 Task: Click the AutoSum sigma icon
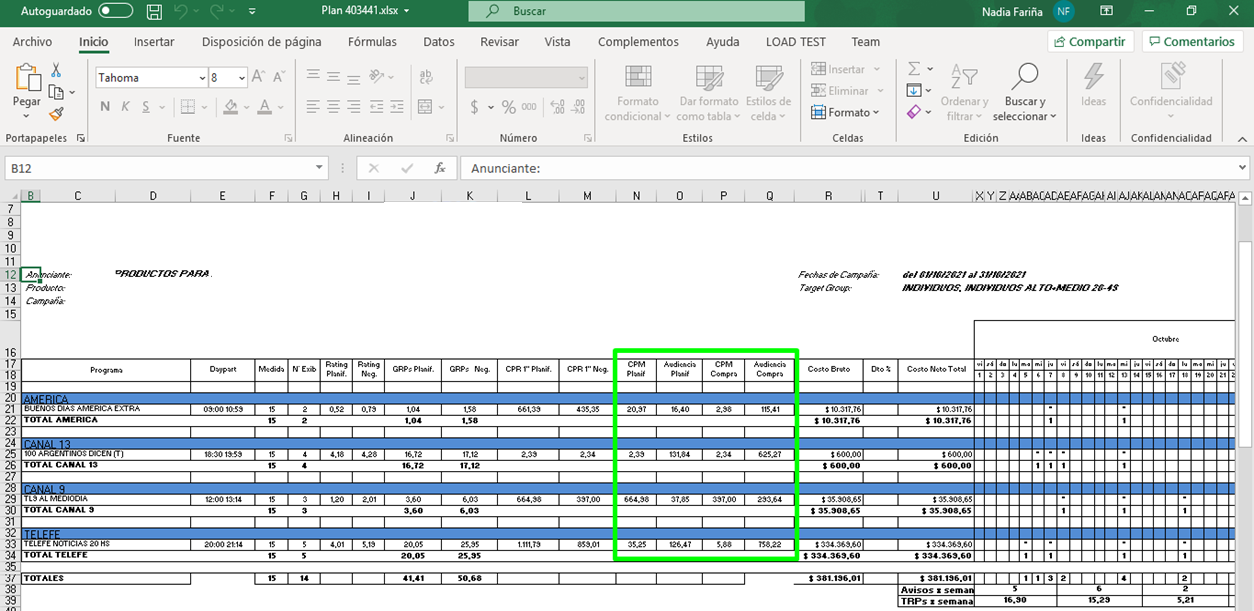(914, 69)
